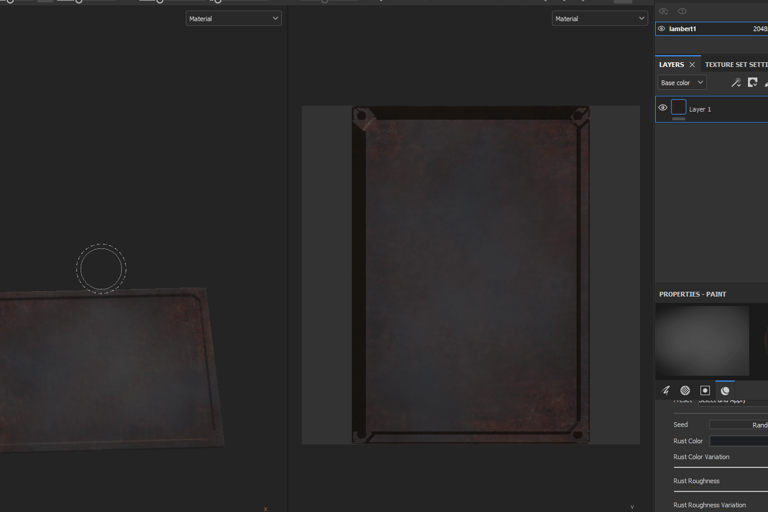The image size is (768, 512).
Task: Click the UV texture in the 2D viewport
Action: (x=471, y=275)
